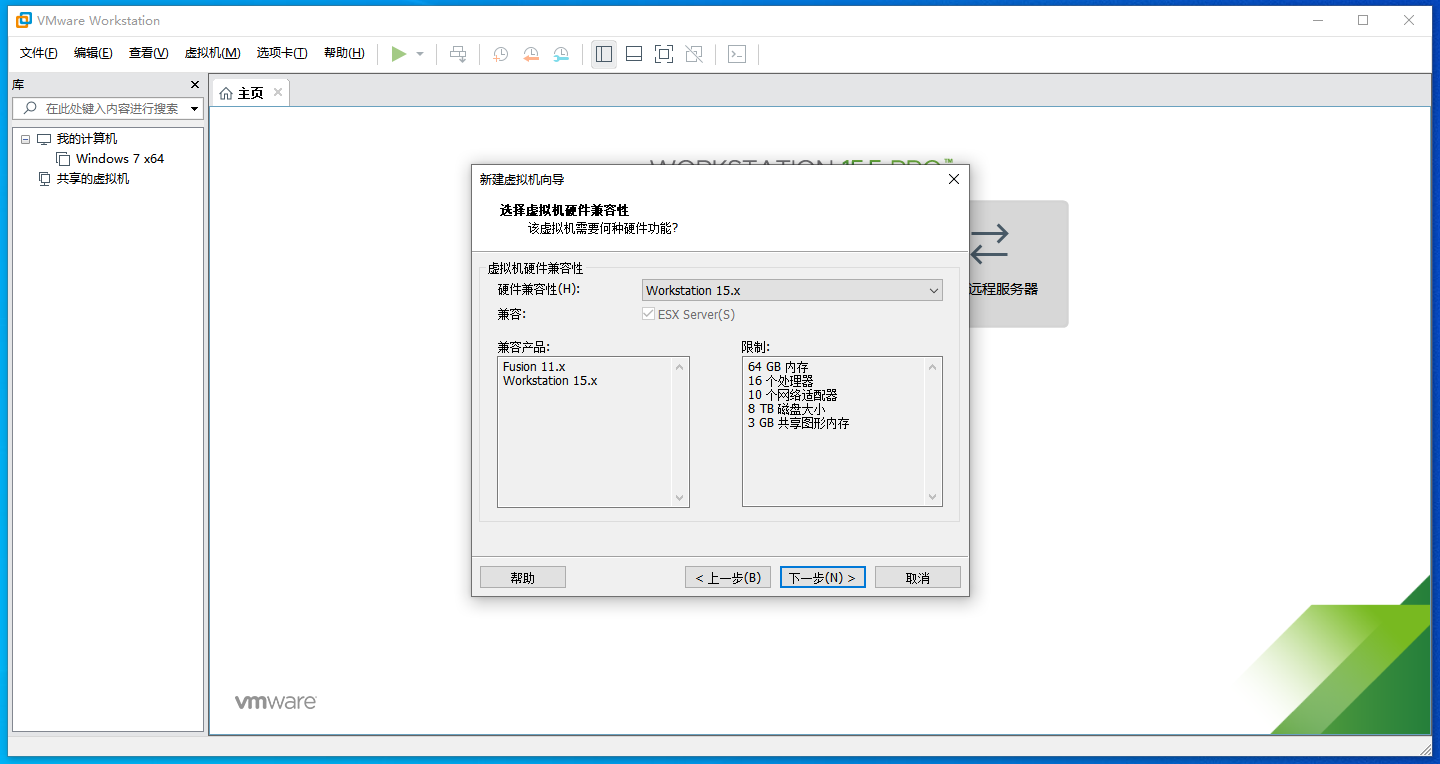1440x764 pixels.
Task: Select Fusion 11.x in compatible products list
Action: [x=534, y=367]
